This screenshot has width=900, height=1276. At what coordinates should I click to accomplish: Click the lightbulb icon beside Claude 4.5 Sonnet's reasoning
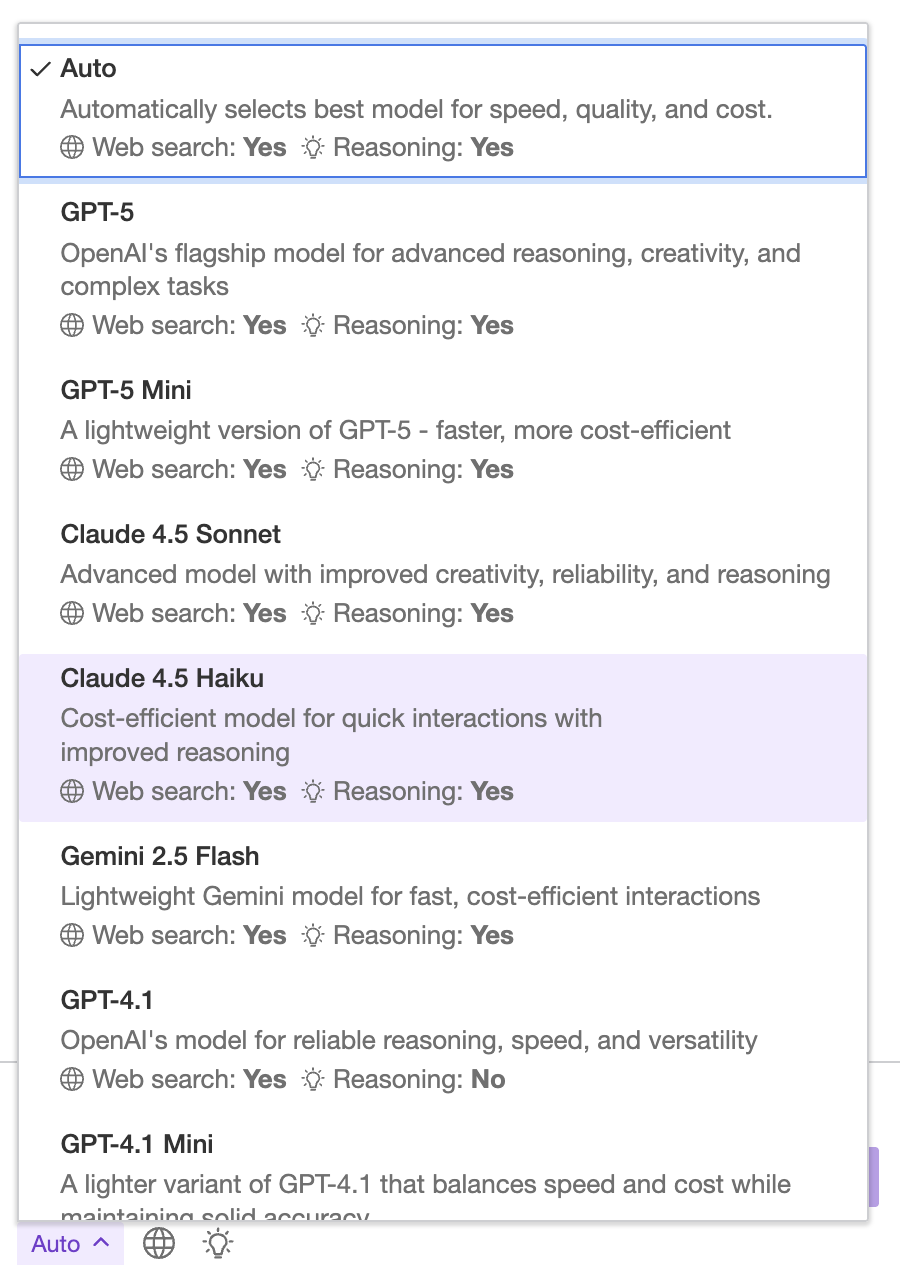point(312,613)
